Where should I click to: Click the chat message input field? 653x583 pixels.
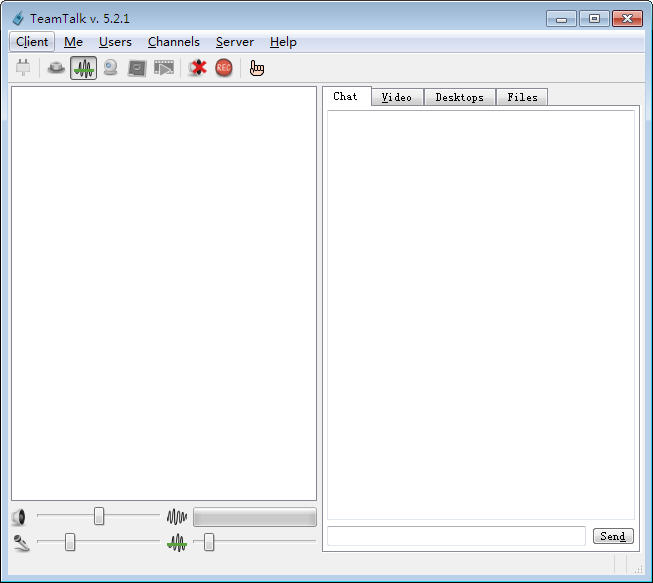tap(456, 536)
